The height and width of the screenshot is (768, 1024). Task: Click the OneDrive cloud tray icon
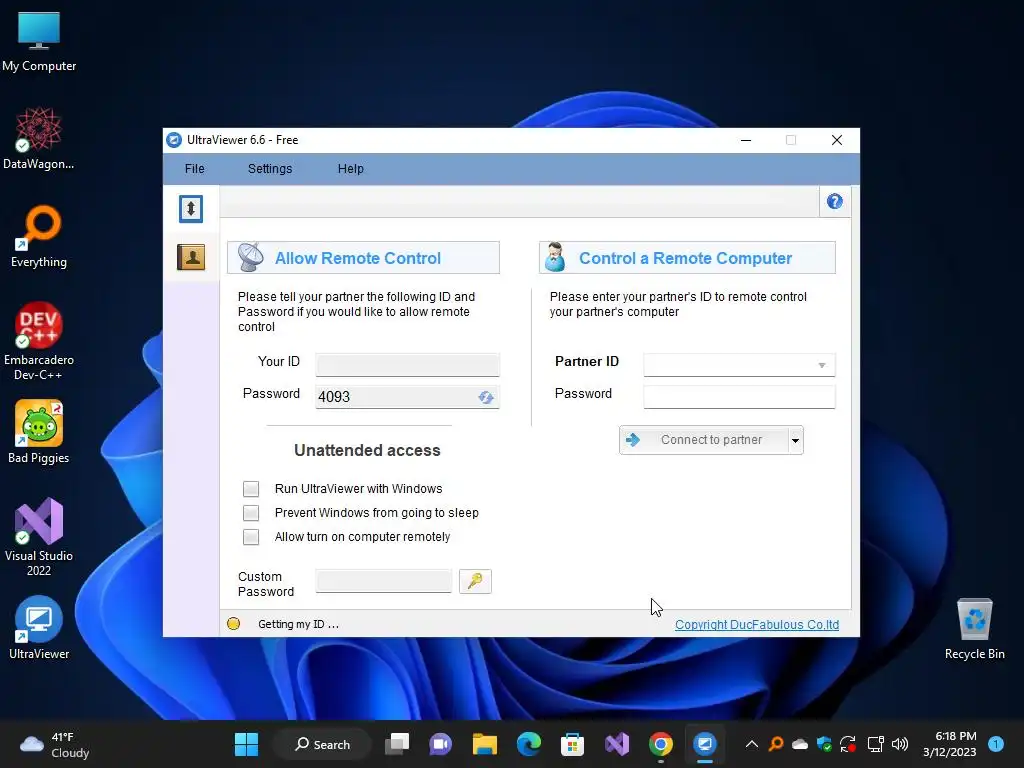pyautogui.click(x=800, y=744)
